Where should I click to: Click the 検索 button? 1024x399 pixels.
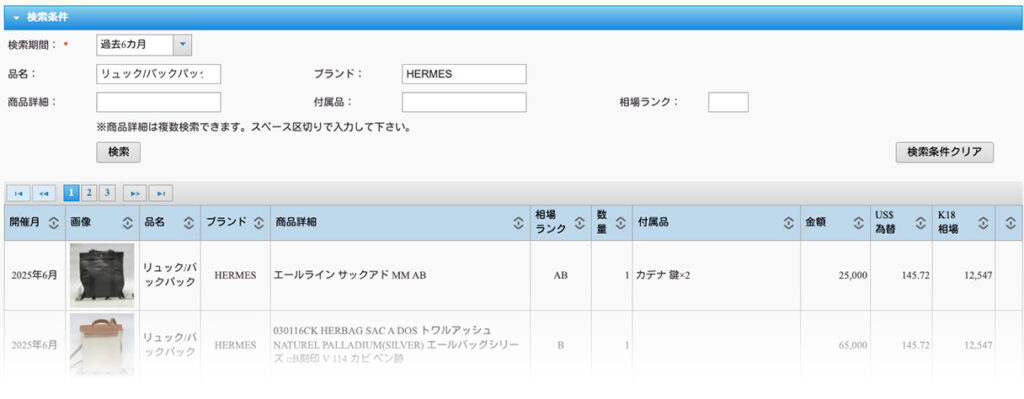(118, 152)
